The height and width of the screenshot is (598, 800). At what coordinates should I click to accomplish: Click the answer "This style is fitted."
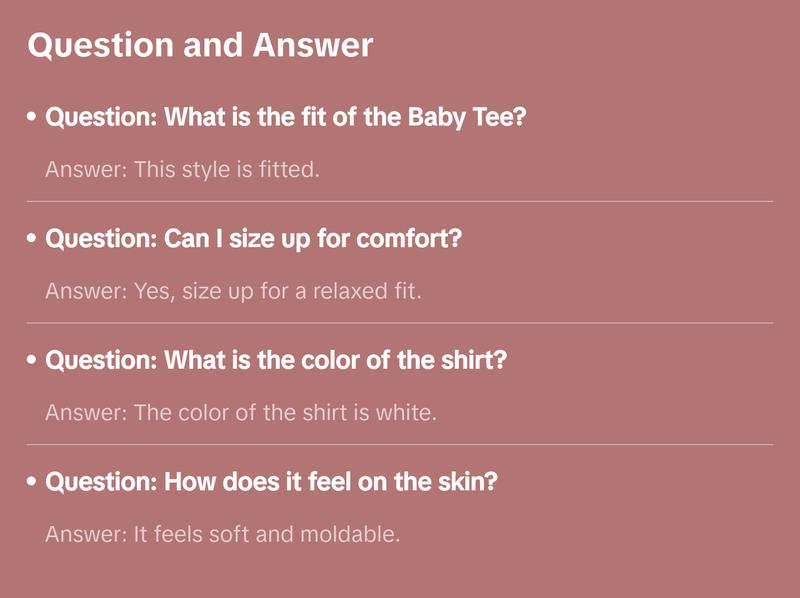(182, 170)
